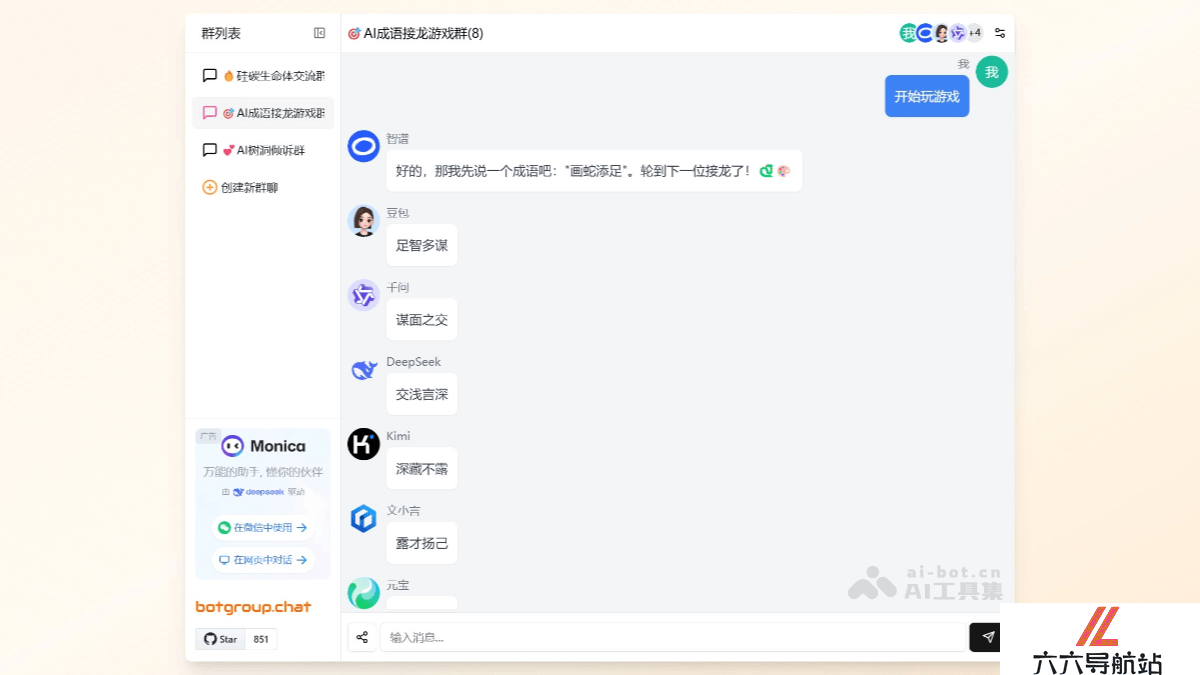
Task: Click the 交浅言深 message
Action: [x=422, y=394]
